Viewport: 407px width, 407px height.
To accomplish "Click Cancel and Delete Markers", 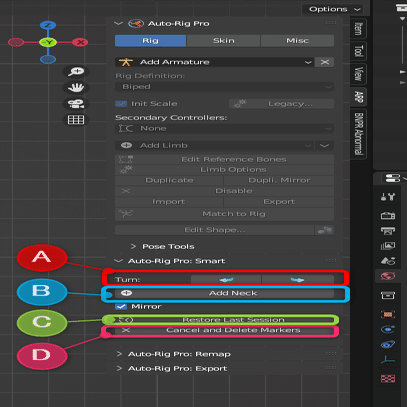I will pos(224,330).
